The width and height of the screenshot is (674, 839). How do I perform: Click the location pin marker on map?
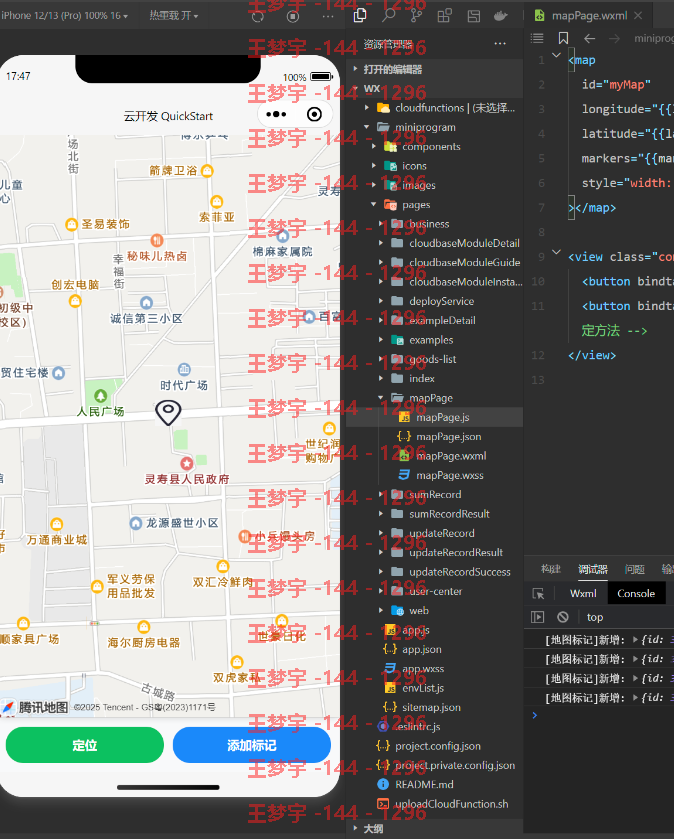pos(168,413)
